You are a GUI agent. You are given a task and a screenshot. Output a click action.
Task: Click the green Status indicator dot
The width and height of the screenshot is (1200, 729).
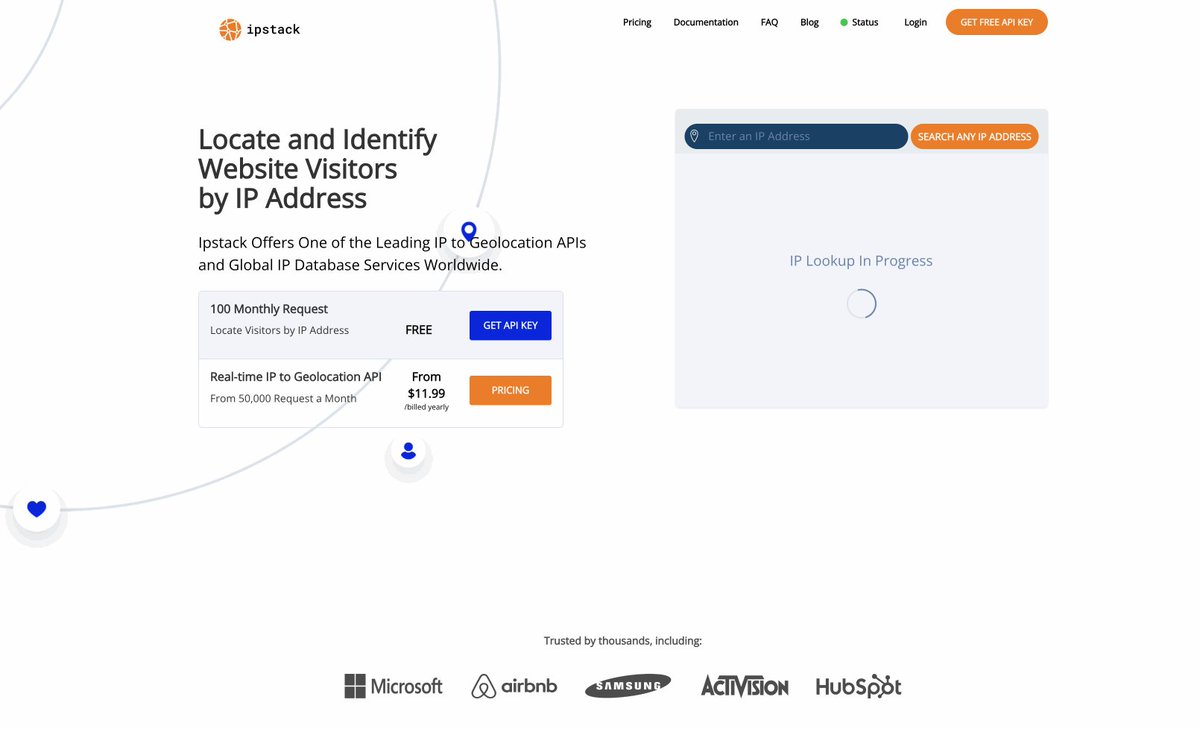[844, 22]
